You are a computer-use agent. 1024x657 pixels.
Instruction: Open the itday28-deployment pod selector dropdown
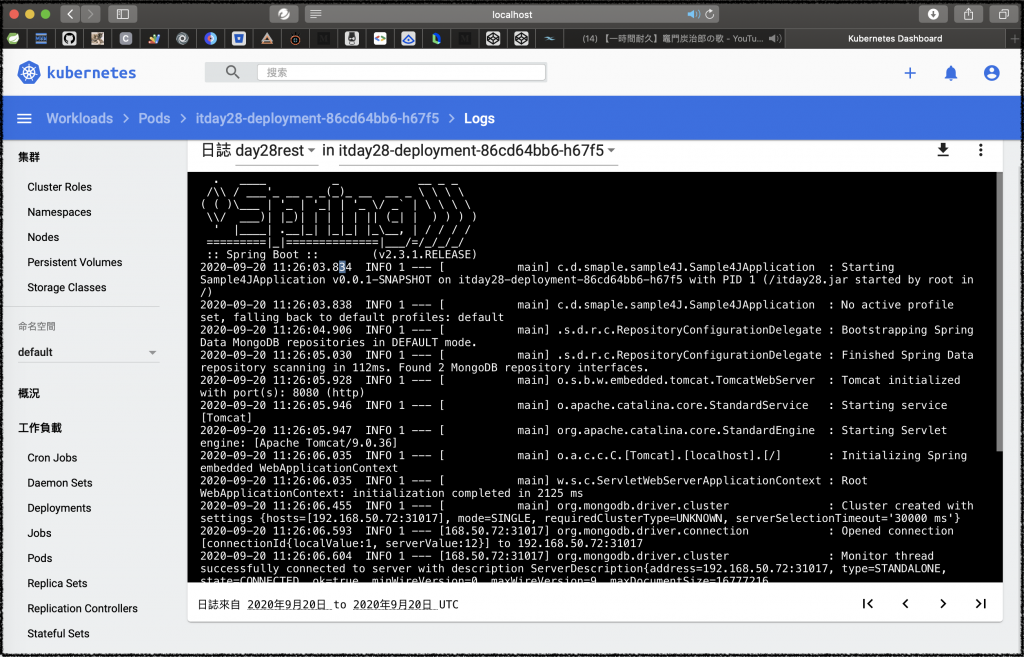pyautogui.click(x=478, y=151)
